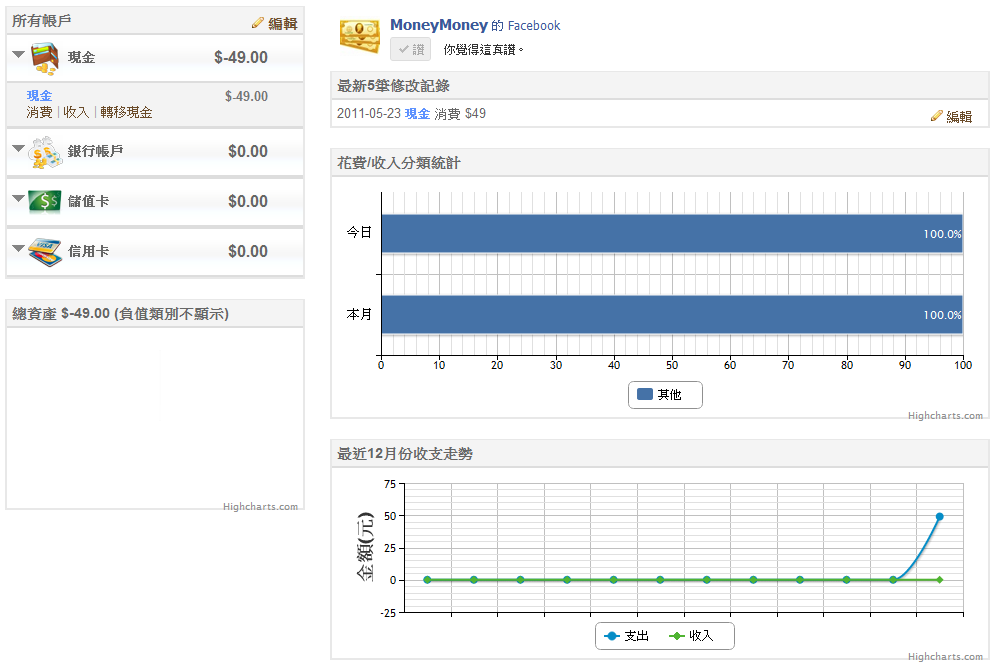
Task: Toggle 支出 series in trend chart legend
Action: click(626, 636)
